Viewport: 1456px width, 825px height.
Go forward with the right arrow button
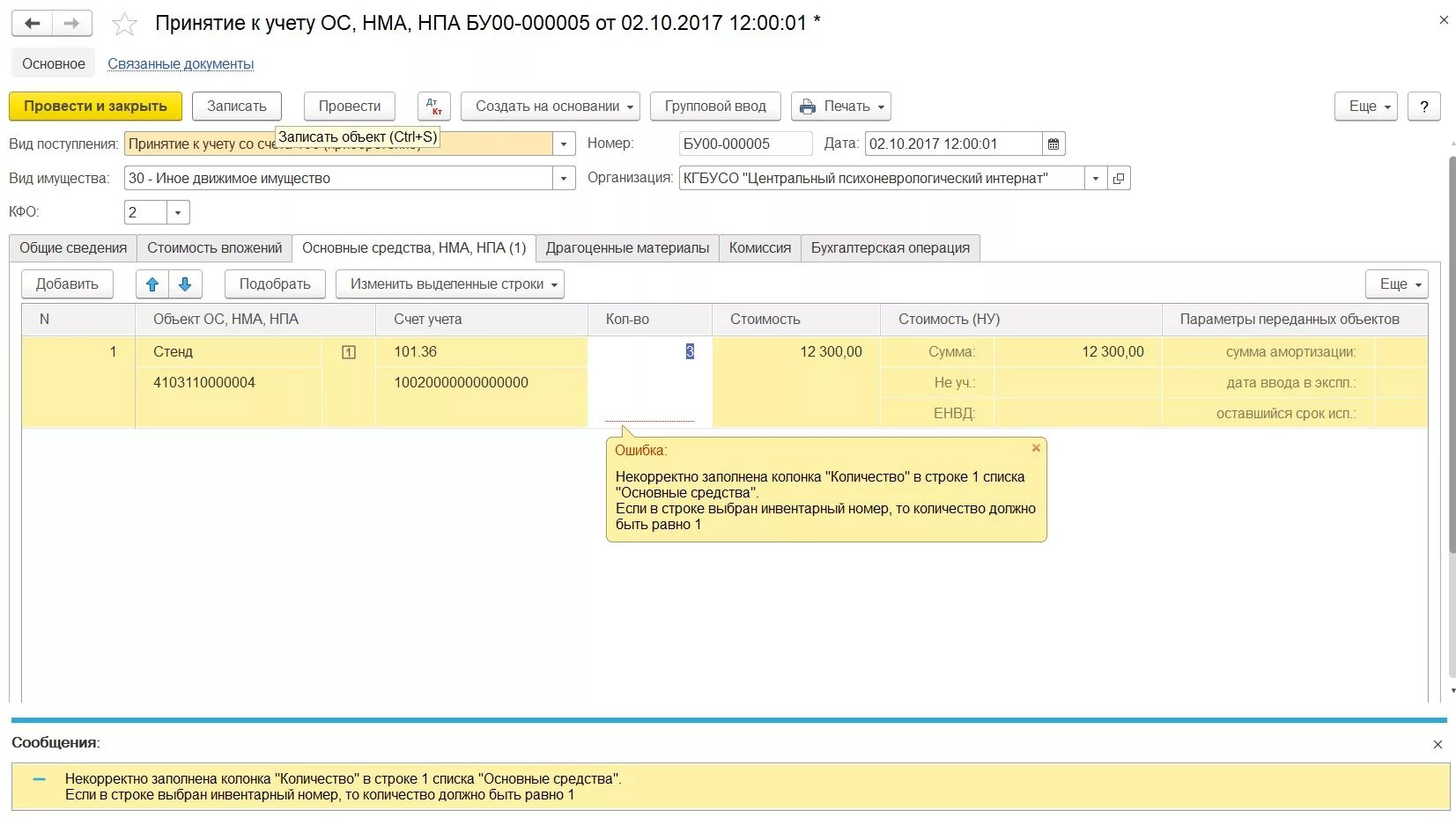[72, 23]
